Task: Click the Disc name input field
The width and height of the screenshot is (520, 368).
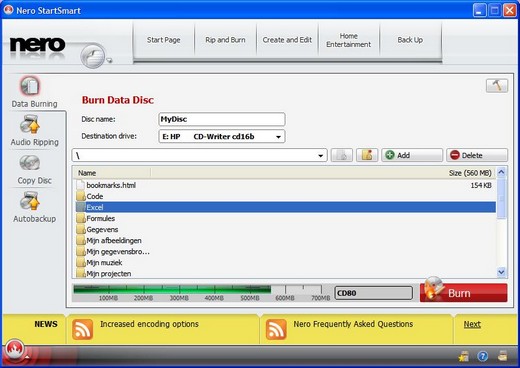Action: click(222, 119)
